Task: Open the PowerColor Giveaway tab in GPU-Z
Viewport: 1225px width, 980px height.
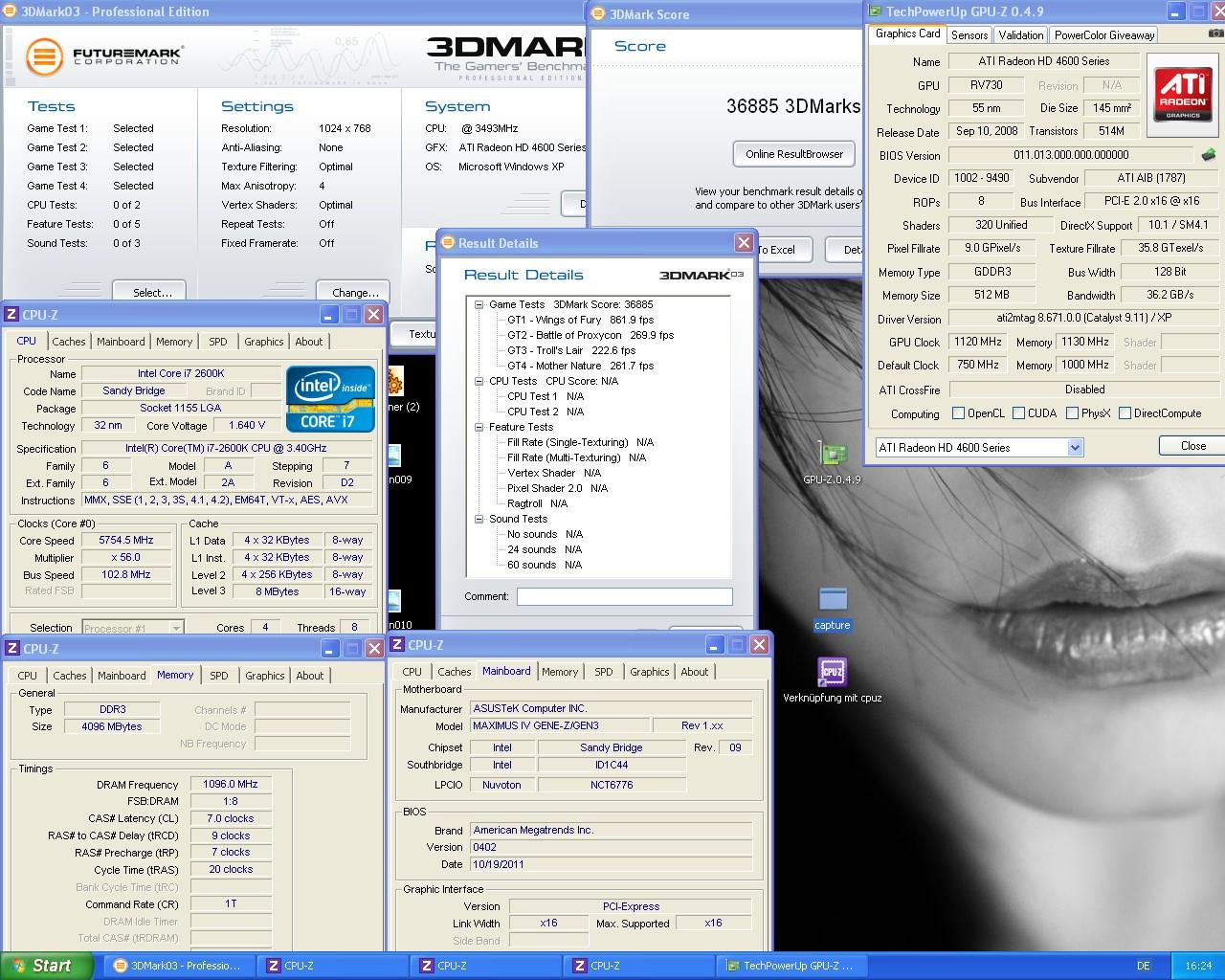Action: [1103, 34]
